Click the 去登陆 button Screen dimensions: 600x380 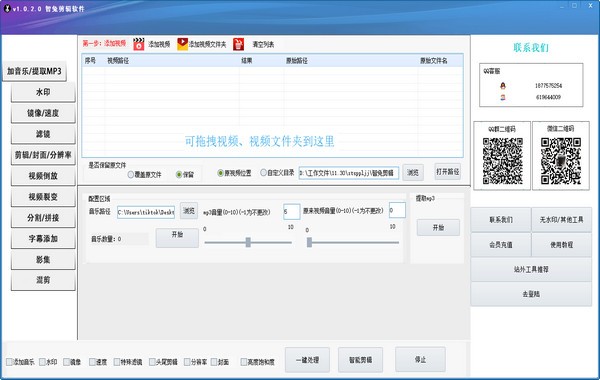[x=531, y=294]
